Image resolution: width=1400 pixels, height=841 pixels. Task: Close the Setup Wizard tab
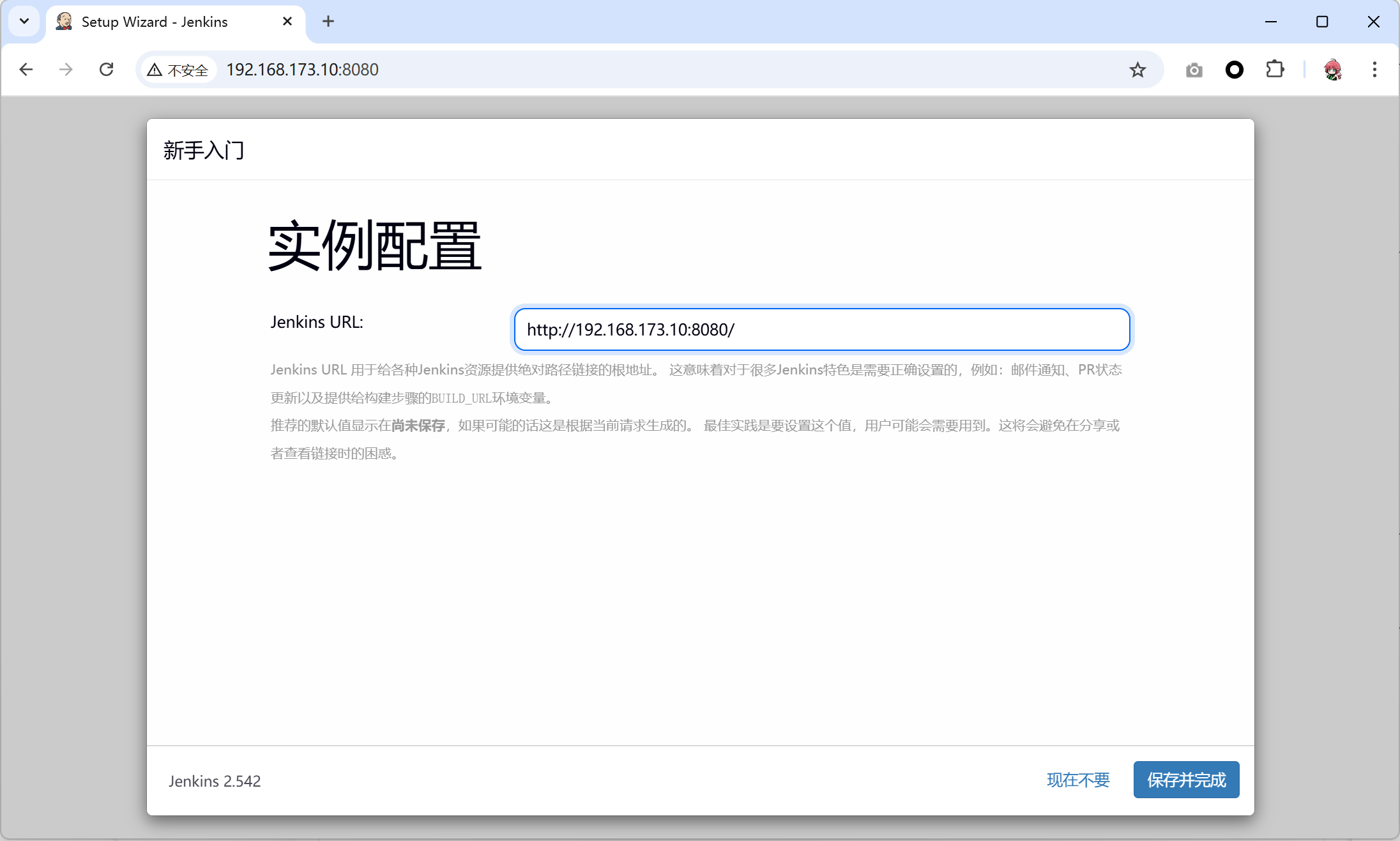[x=287, y=22]
